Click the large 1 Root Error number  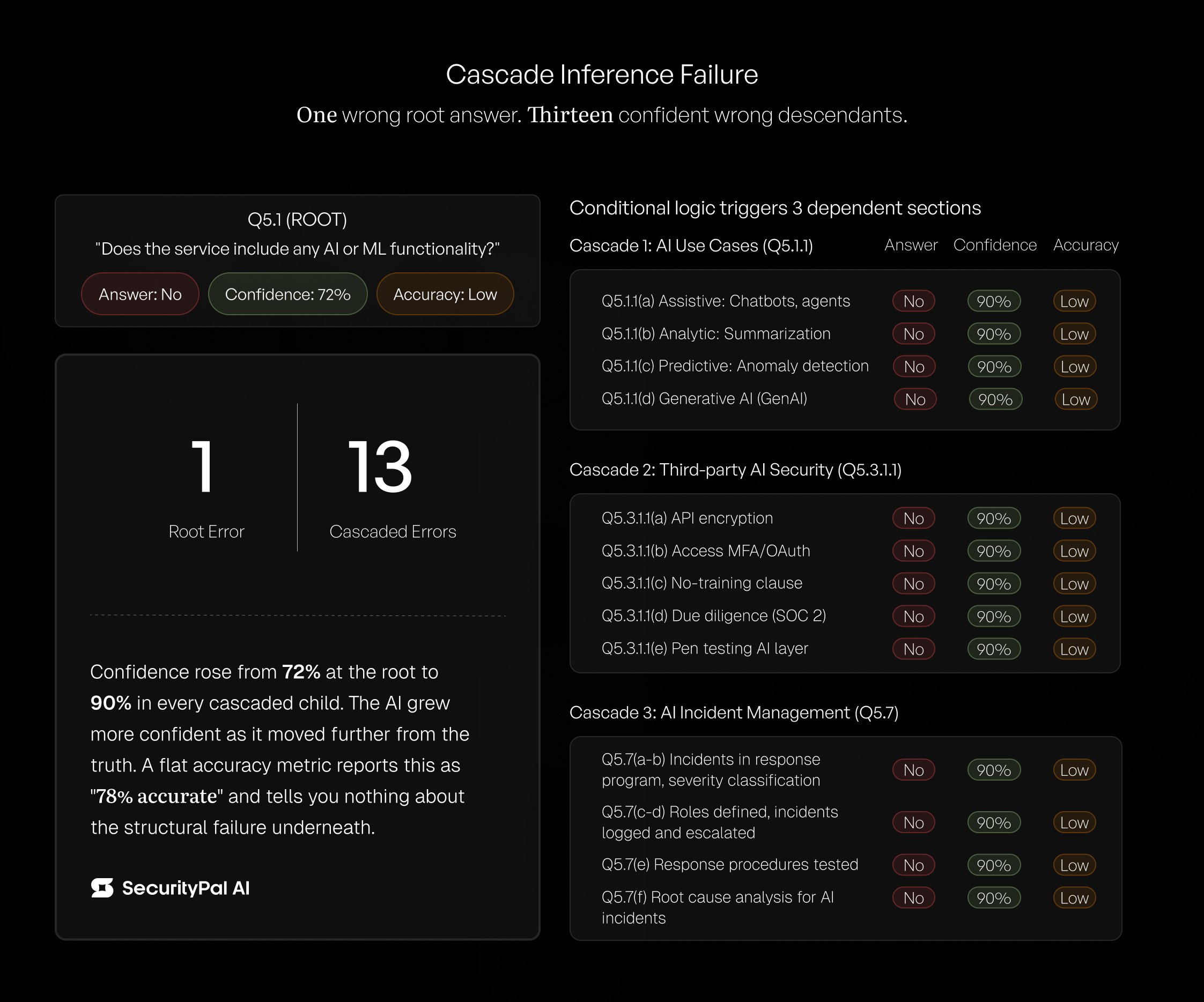click(203, 466)
